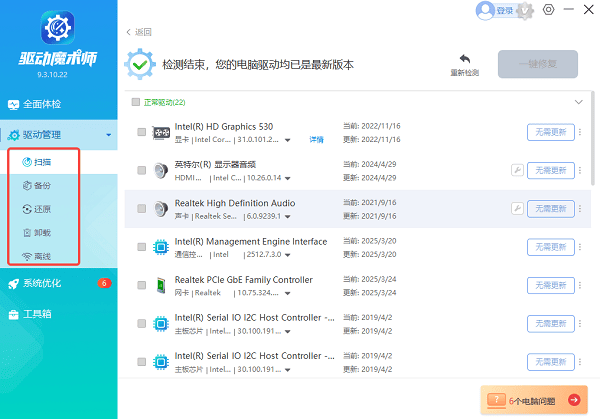Open settings via hexagon icon

pyautogui.click(x=548, y=10)
